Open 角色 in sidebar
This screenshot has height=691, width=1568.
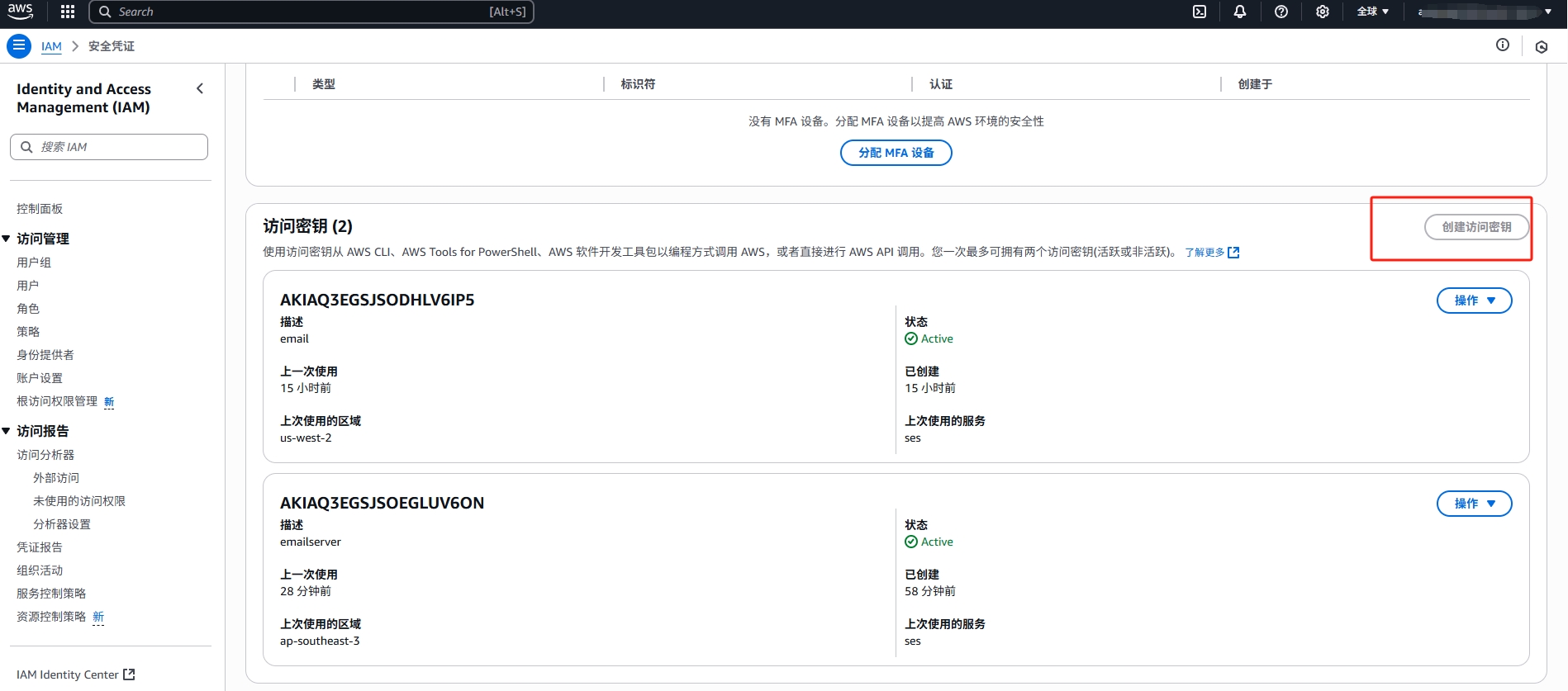point(28,309)
